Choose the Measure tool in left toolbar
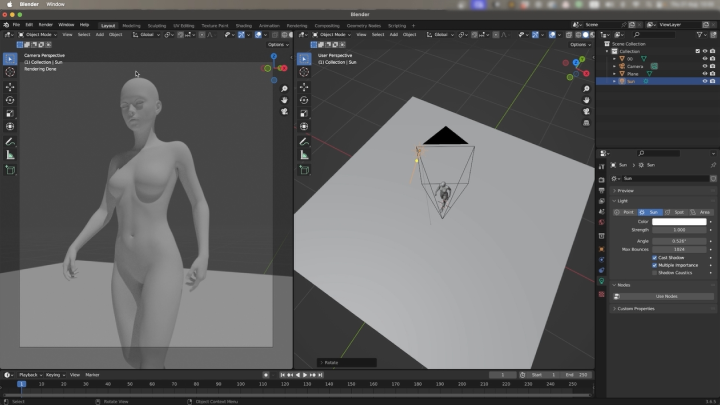Viewport: 720px width, 405px height. pos(10,155)
